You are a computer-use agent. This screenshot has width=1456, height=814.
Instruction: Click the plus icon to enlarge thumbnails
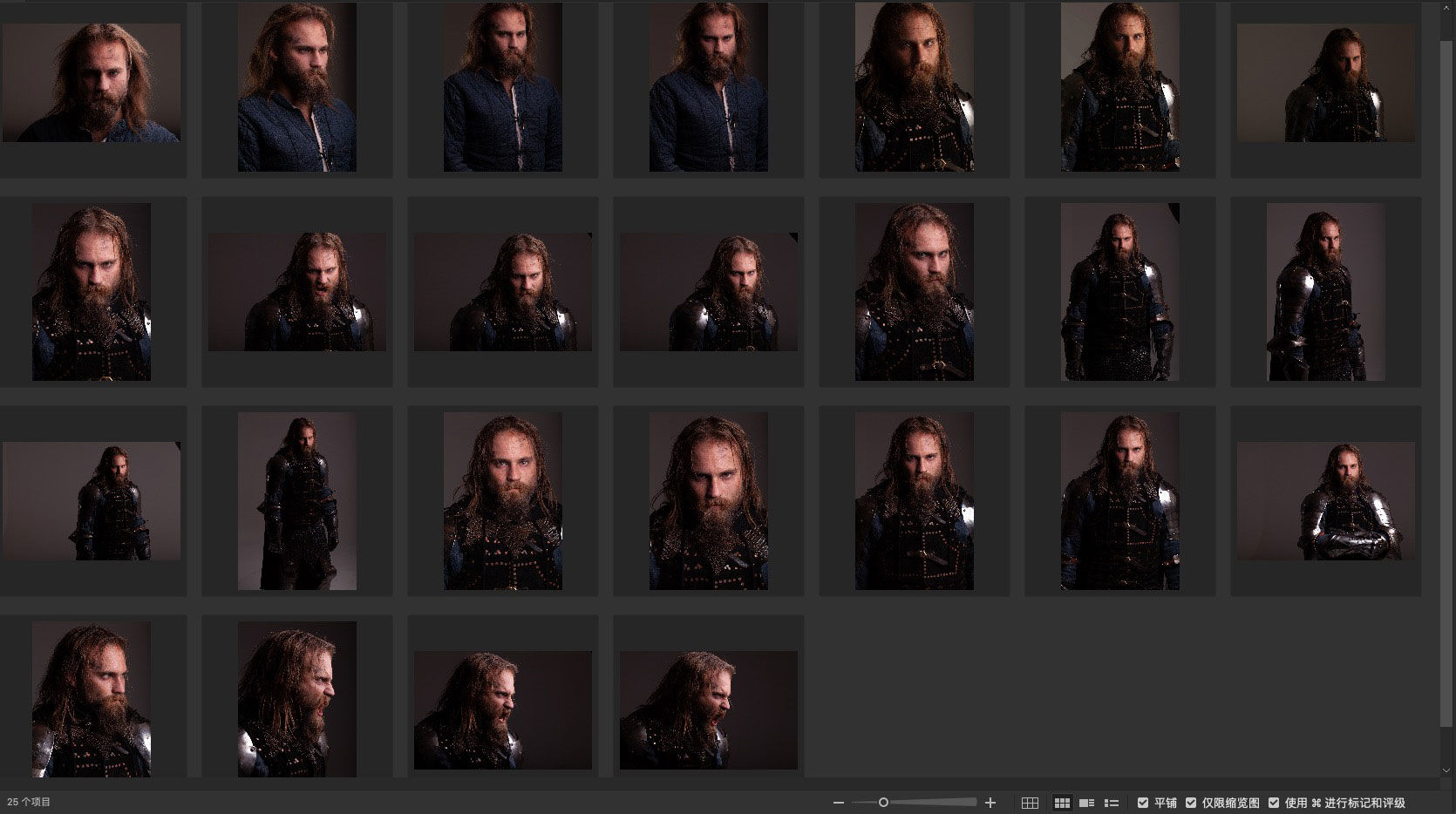(990, 803)
